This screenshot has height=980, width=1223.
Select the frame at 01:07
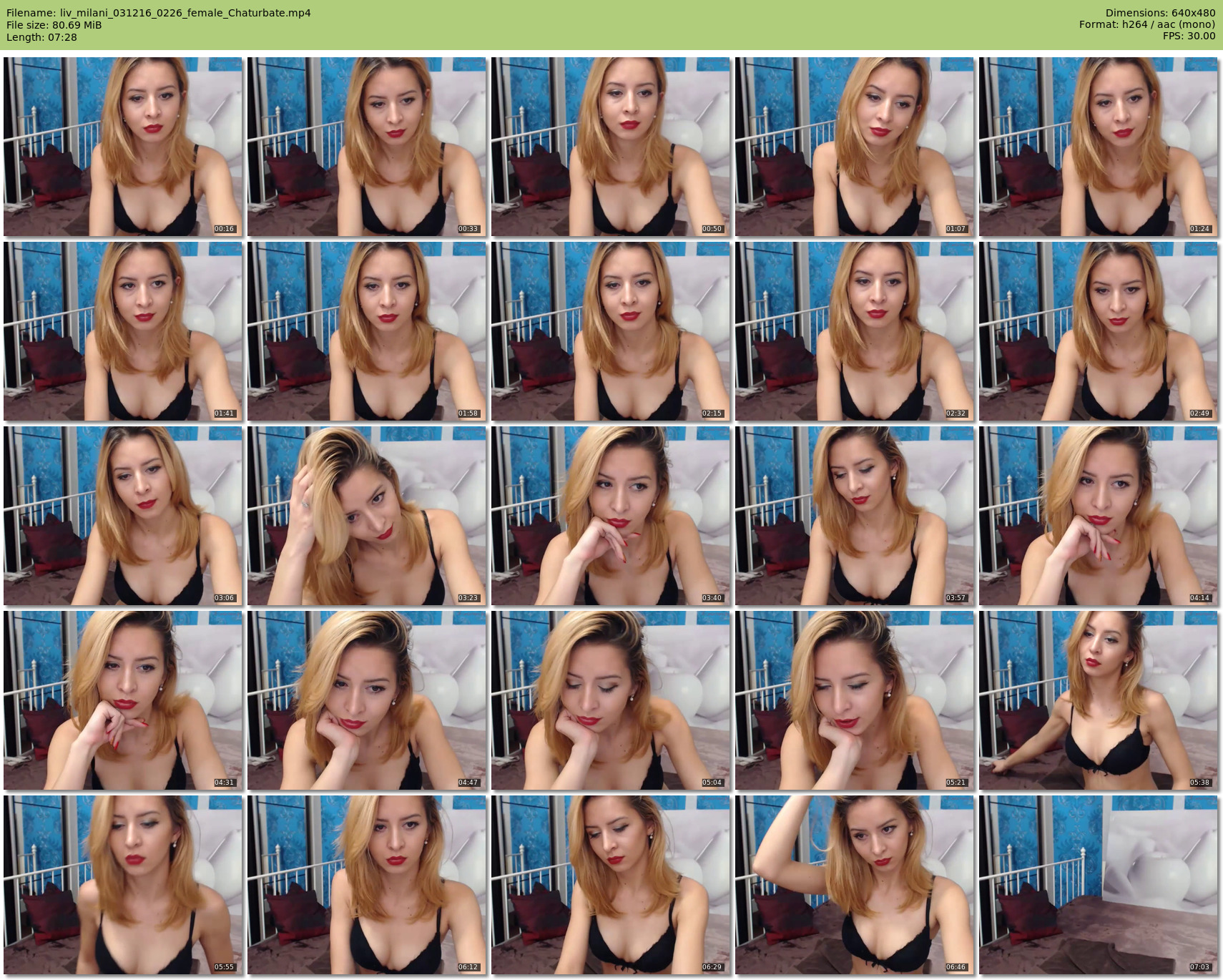click(855, 147)
